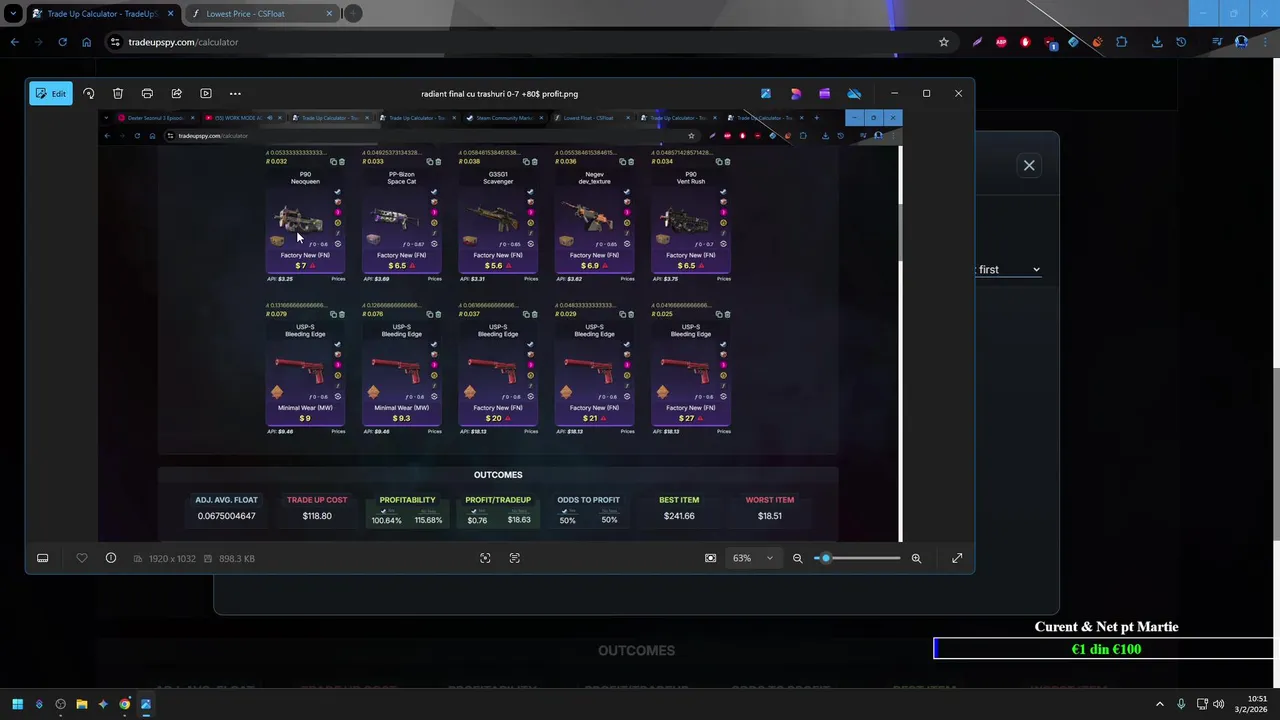Toggle the filmstrip view in Photos
This screenshot has height=720, width=1280.
pyautogui.click(x=43, y=558)
